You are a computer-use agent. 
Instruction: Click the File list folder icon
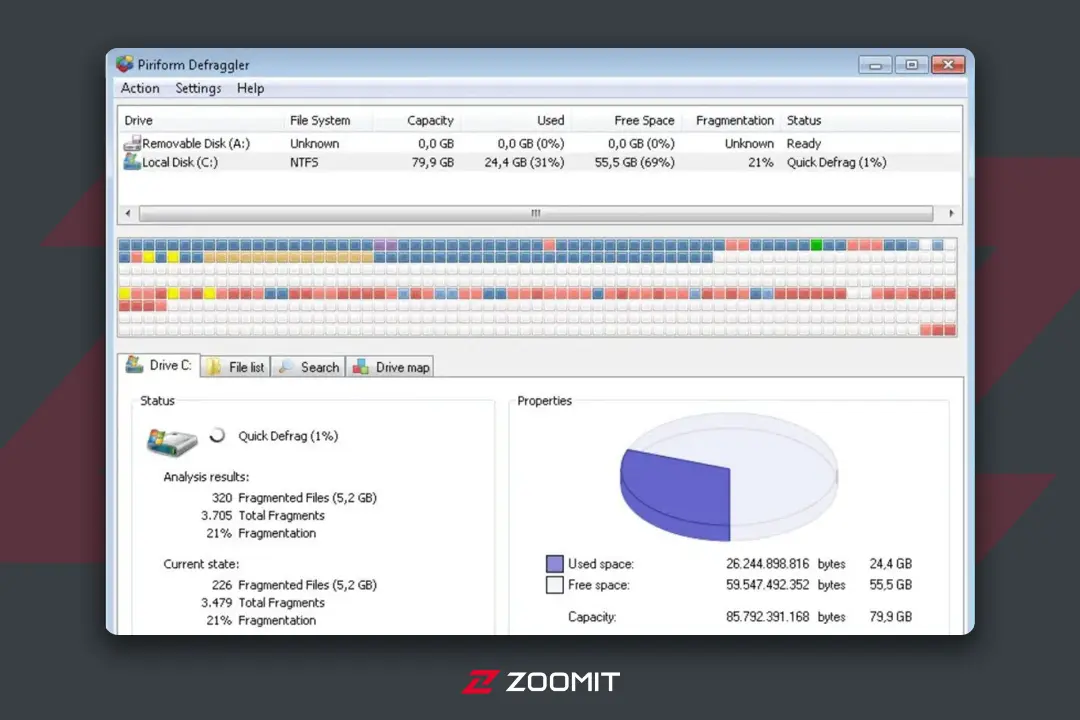(x=214, y=367)
